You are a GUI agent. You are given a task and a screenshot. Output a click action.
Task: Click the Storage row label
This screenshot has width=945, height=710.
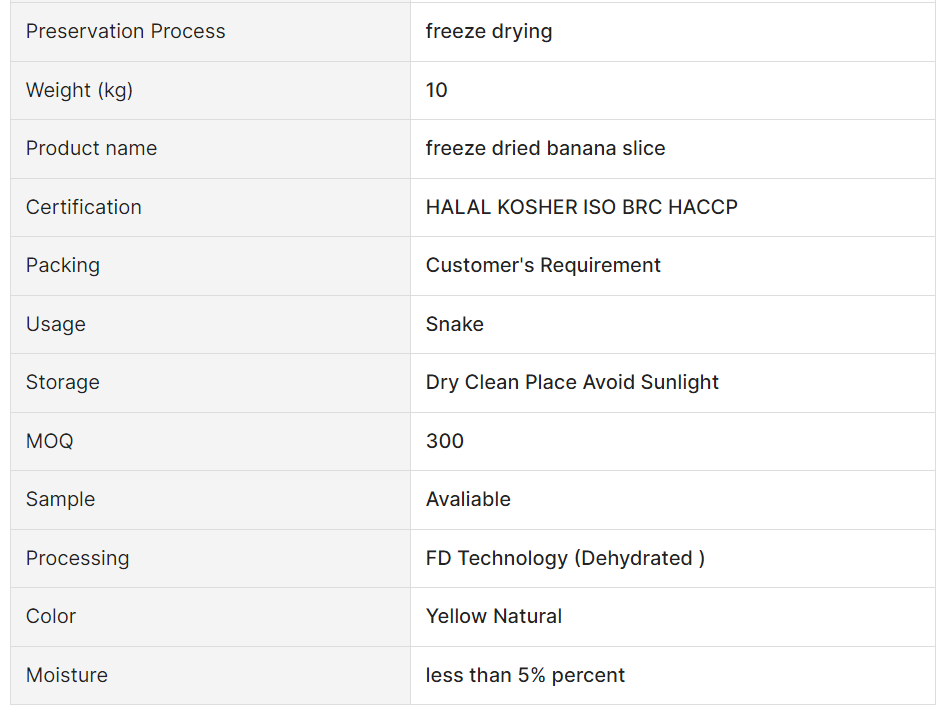point(63,383)
